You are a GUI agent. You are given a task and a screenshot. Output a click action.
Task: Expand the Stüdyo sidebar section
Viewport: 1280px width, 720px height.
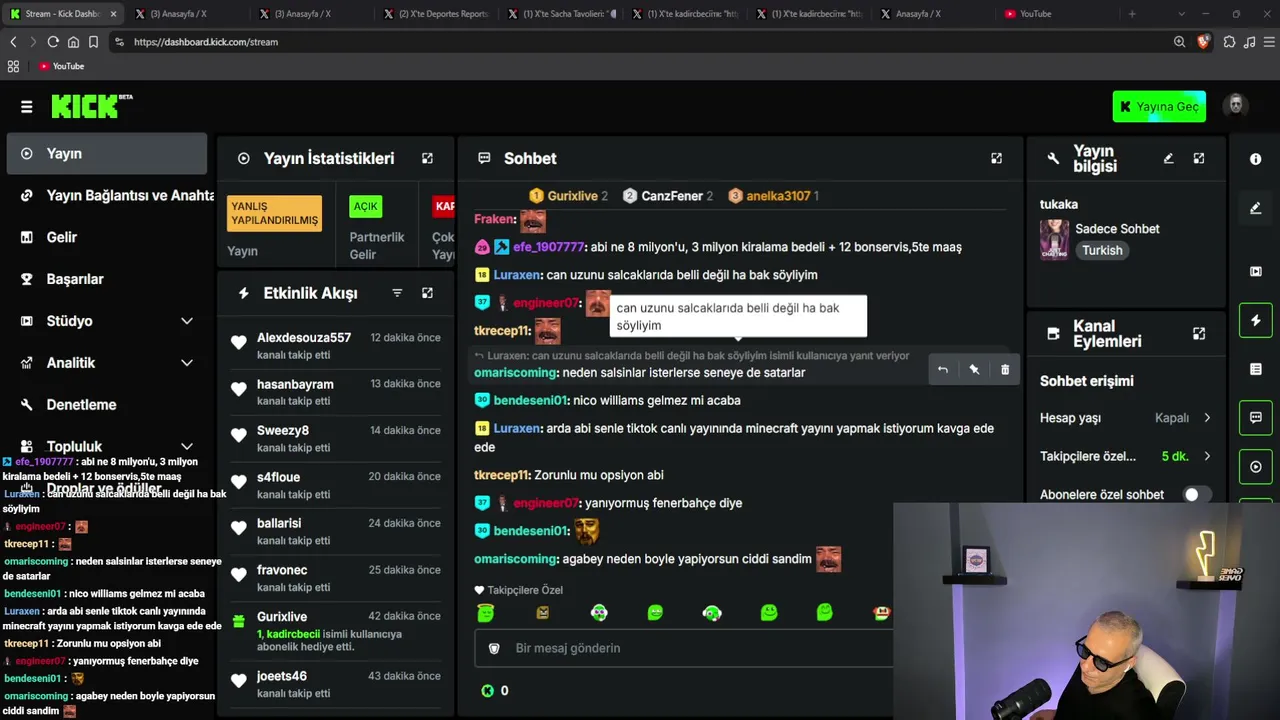[x=187, y=321]
